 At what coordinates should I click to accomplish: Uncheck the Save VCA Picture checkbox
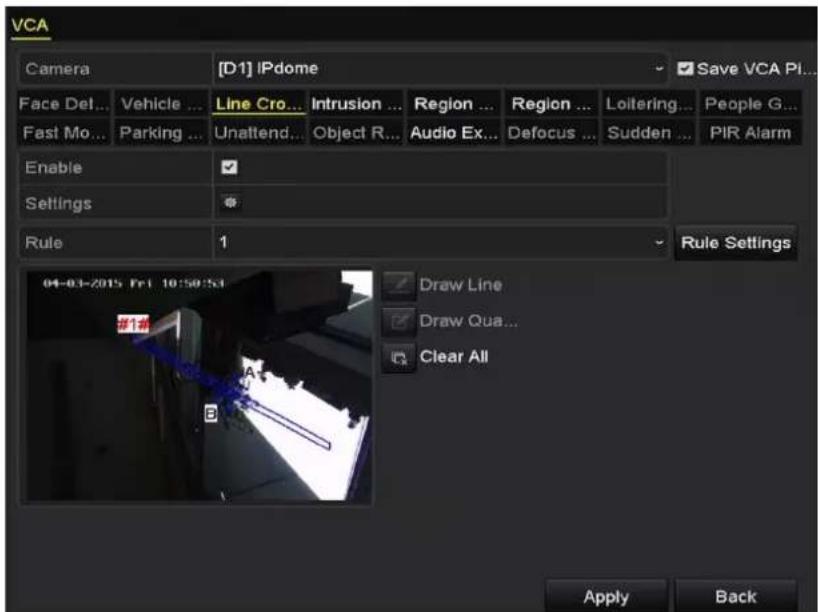(685, 68)
